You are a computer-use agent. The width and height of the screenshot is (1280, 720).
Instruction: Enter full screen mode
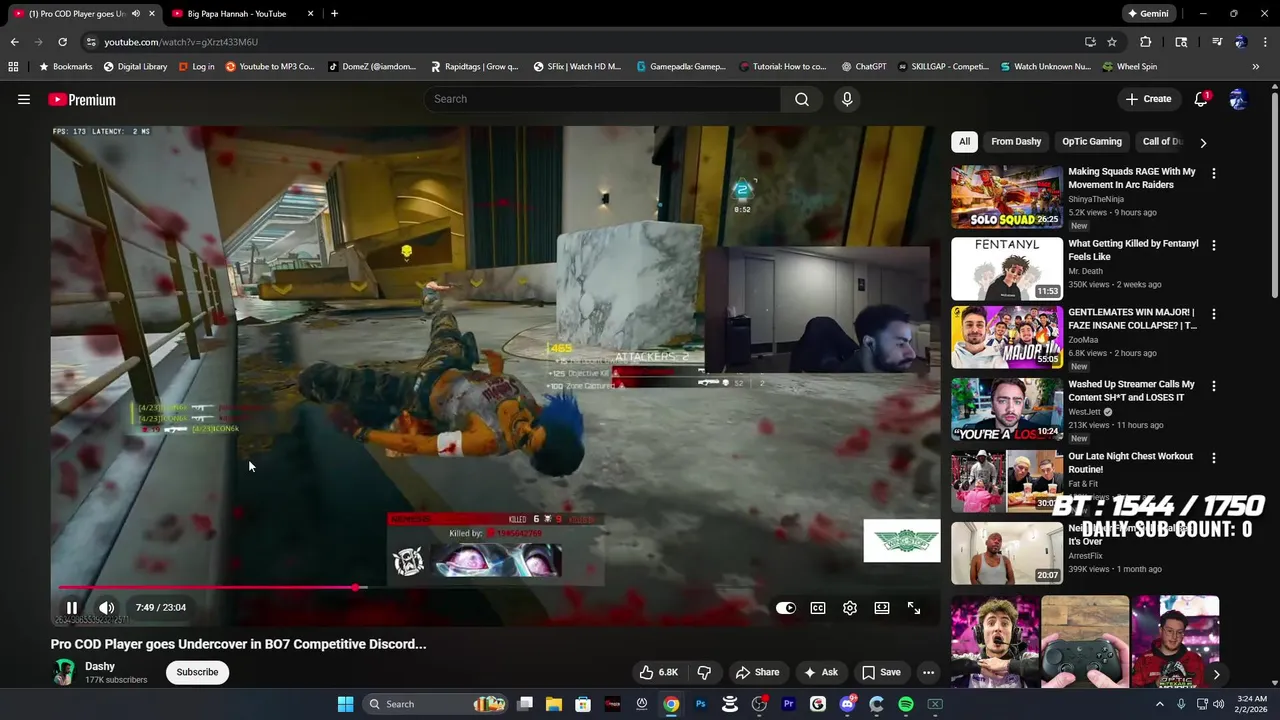coord(914,608)
